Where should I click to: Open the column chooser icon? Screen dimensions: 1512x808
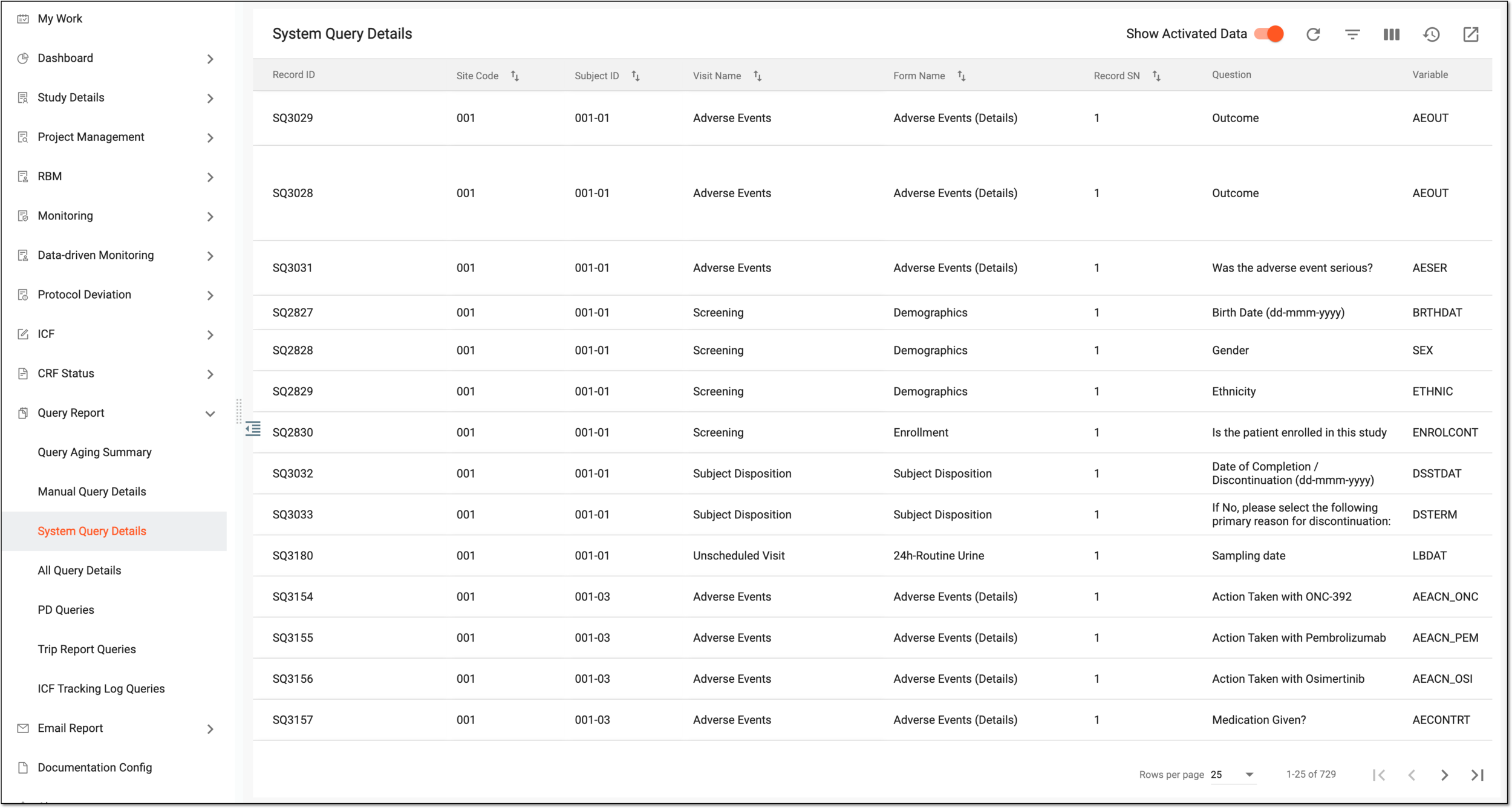pyautogui.click(x=1392, y=34)
